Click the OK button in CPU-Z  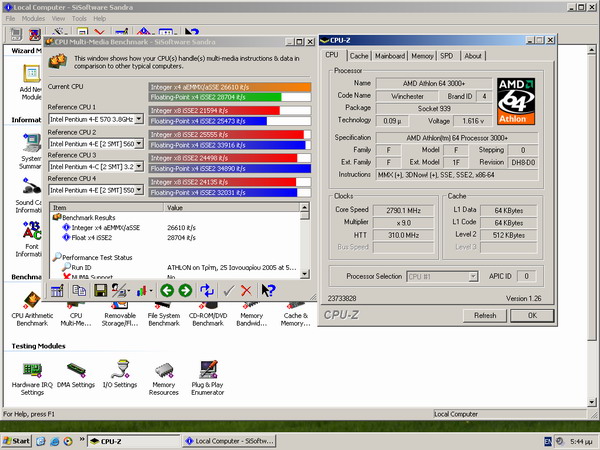532,316
